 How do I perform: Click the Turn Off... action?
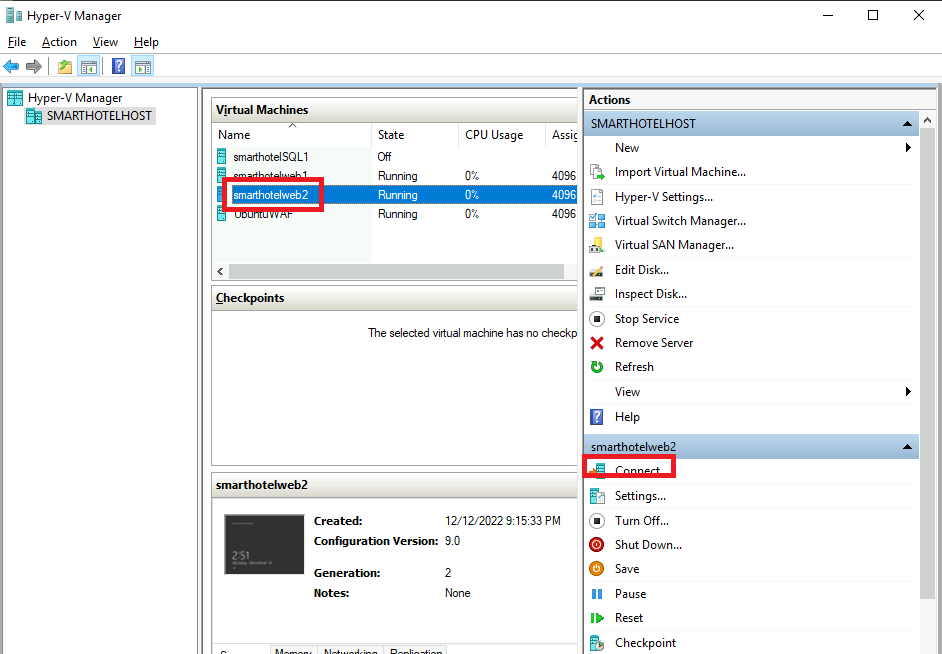tap(642, 521)
